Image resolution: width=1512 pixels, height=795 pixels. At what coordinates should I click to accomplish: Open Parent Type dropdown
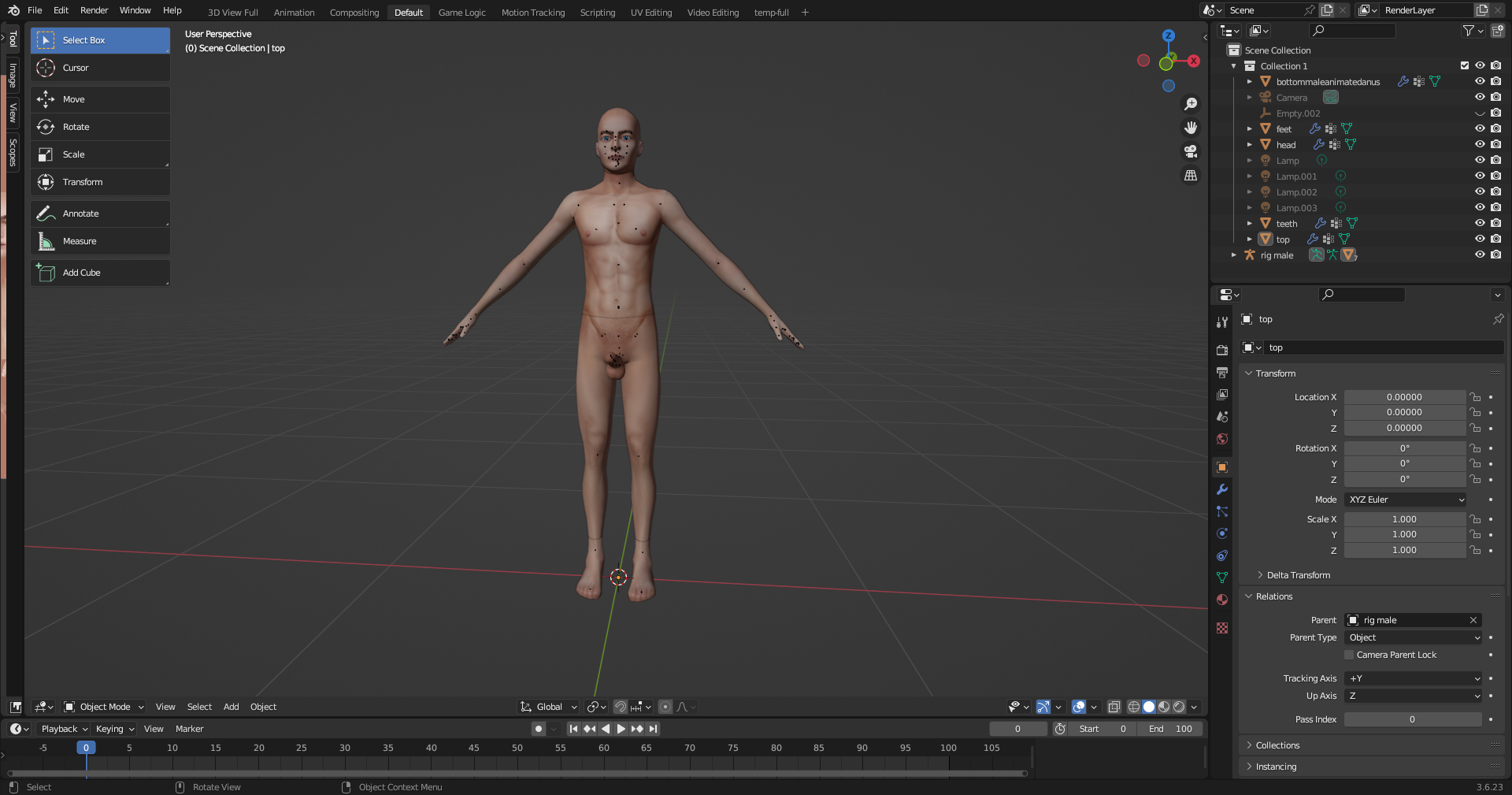click(1414, 637)
